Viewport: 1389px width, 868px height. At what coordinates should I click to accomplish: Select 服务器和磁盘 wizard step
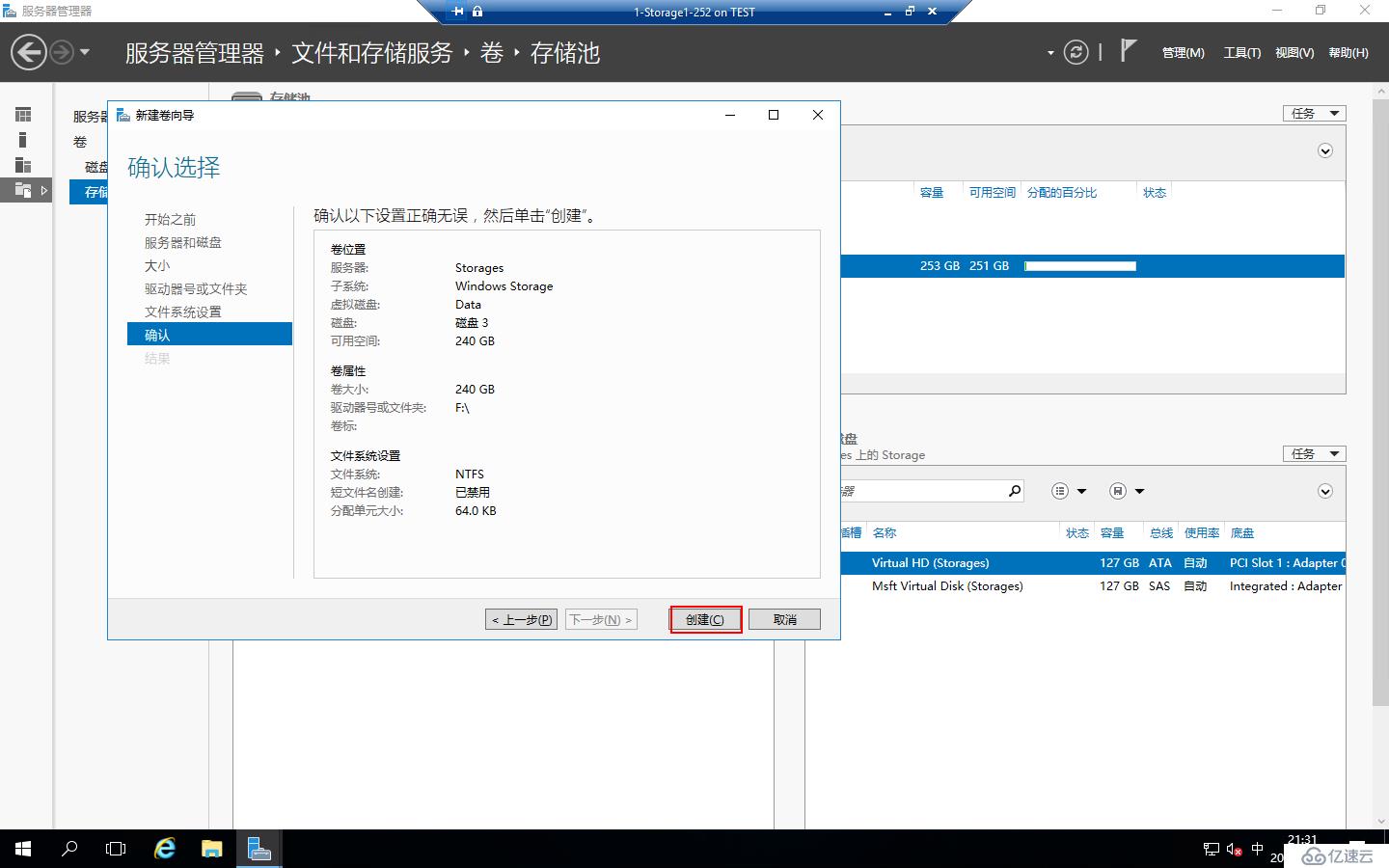pyautogui.click(x=183, y=243)
